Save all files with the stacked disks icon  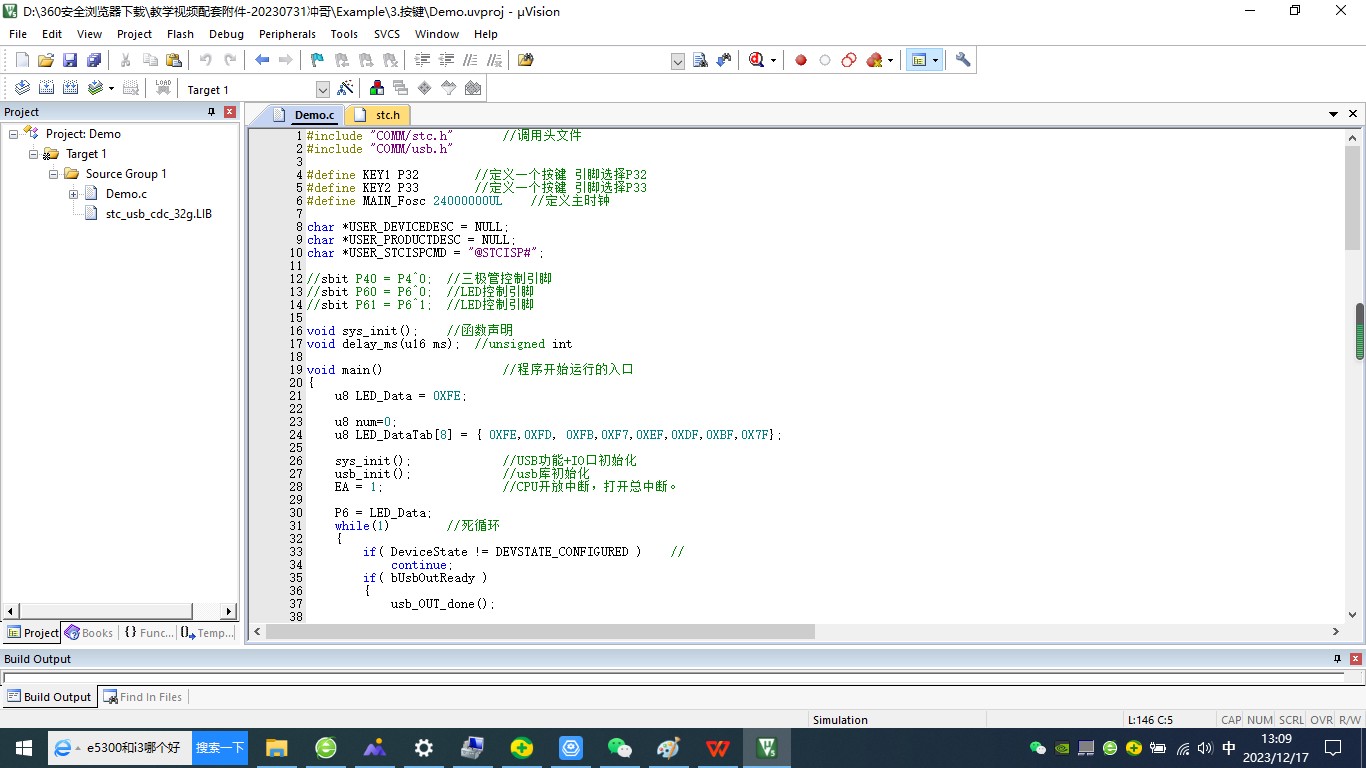coord(94,60)
